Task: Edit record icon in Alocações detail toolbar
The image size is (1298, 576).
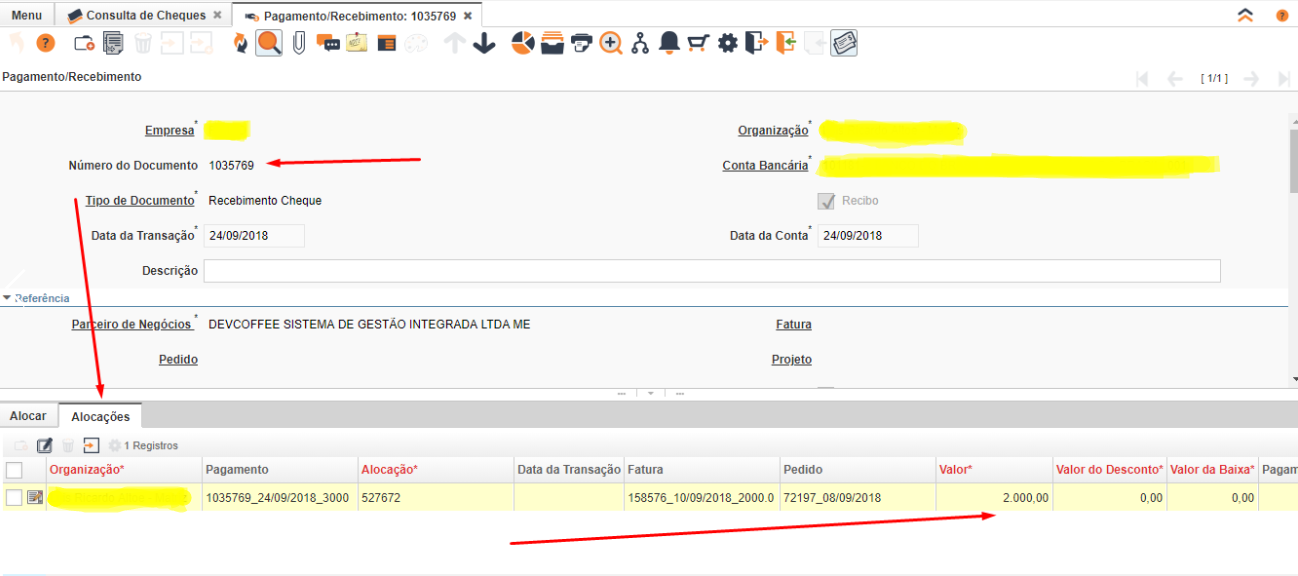Action: [x=44, y=445]
